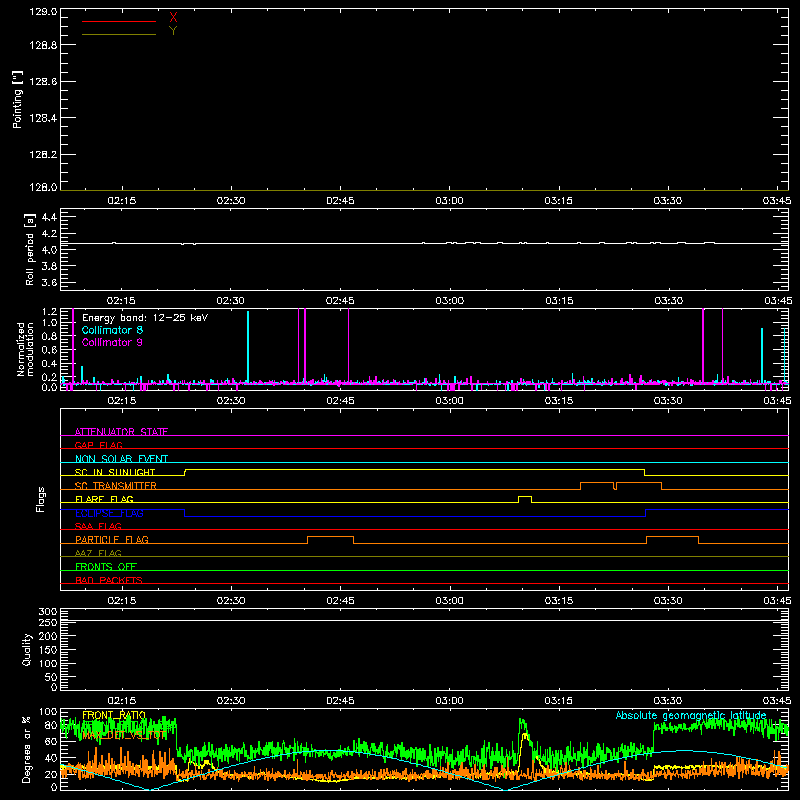Viewport: 800px width, 800px height.
Task: Click the blue ECLIPSE_FLAG label
Action: click(x=109, y=513)
